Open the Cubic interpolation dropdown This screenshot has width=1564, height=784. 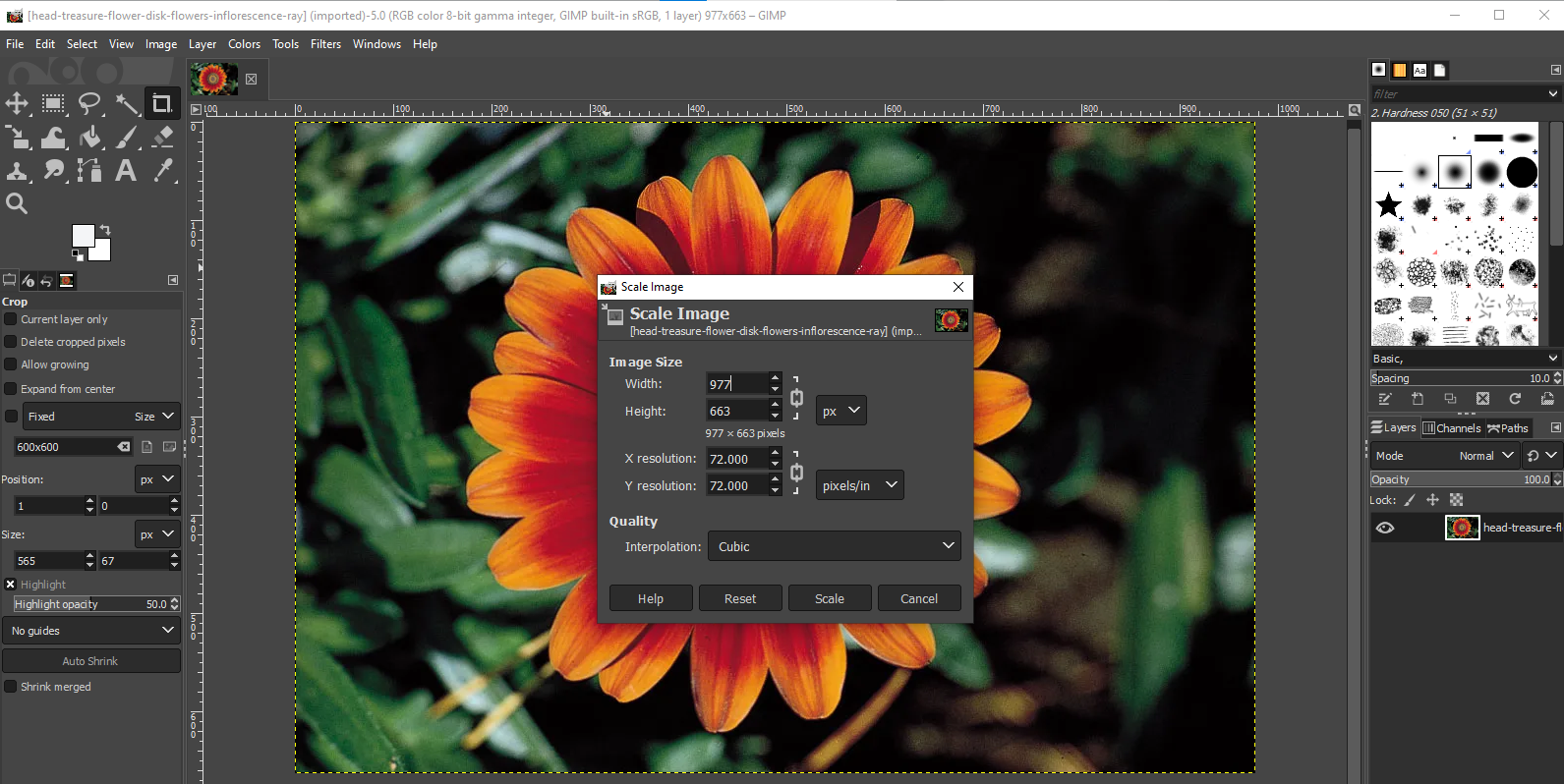(834, 546)
